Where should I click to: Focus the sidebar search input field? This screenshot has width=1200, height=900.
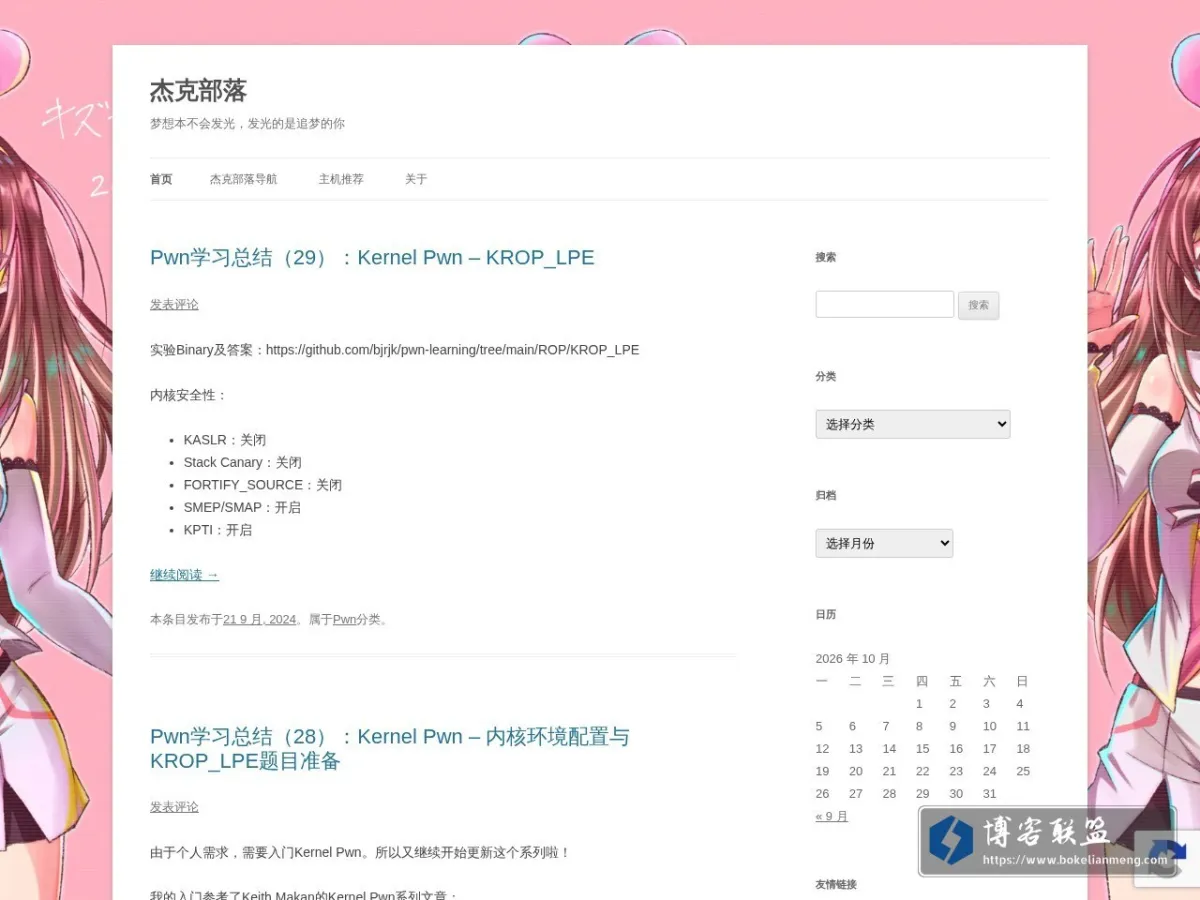click(885, 304)
